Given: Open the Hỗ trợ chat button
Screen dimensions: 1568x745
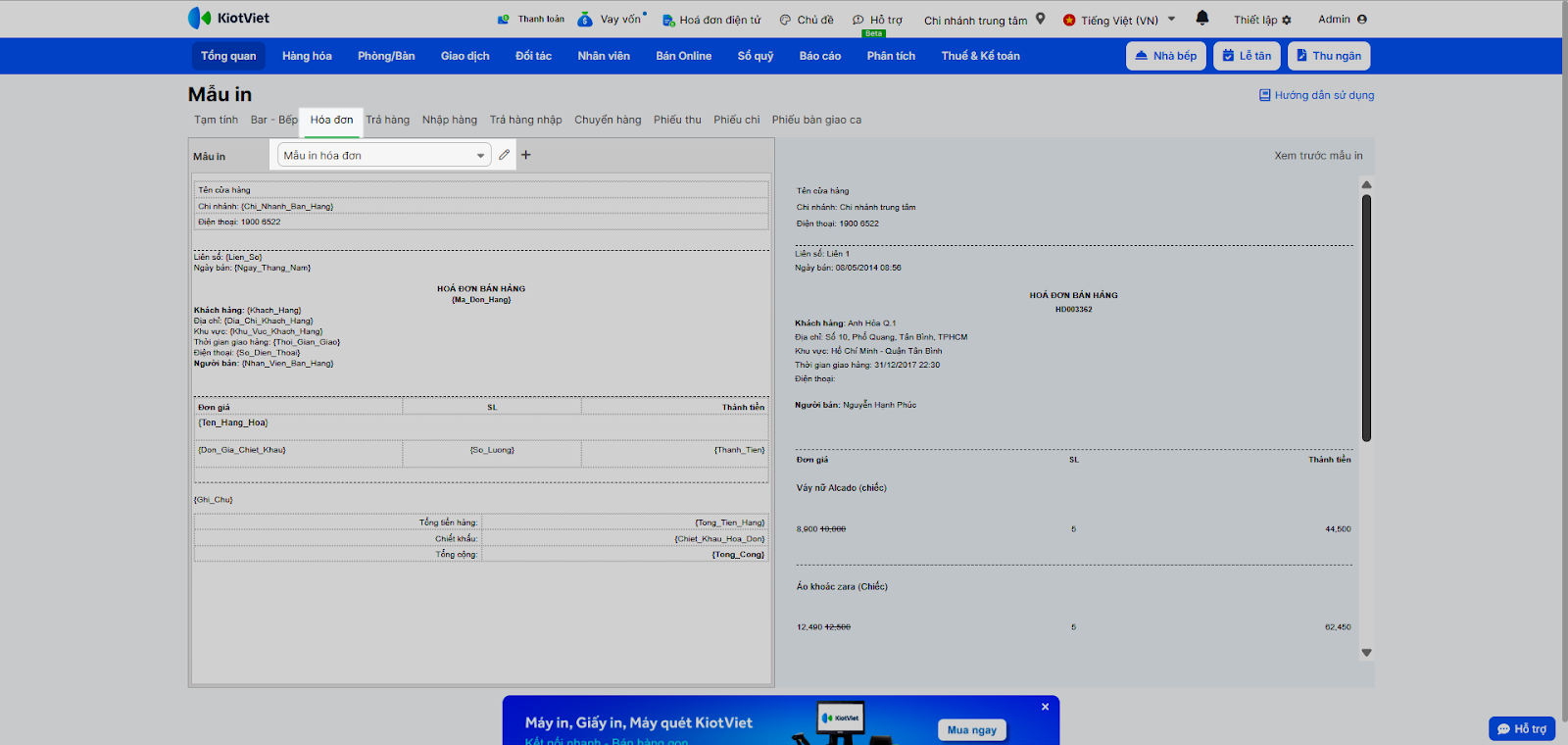Looking at the screenshot, I should (x=1521, y=728).
